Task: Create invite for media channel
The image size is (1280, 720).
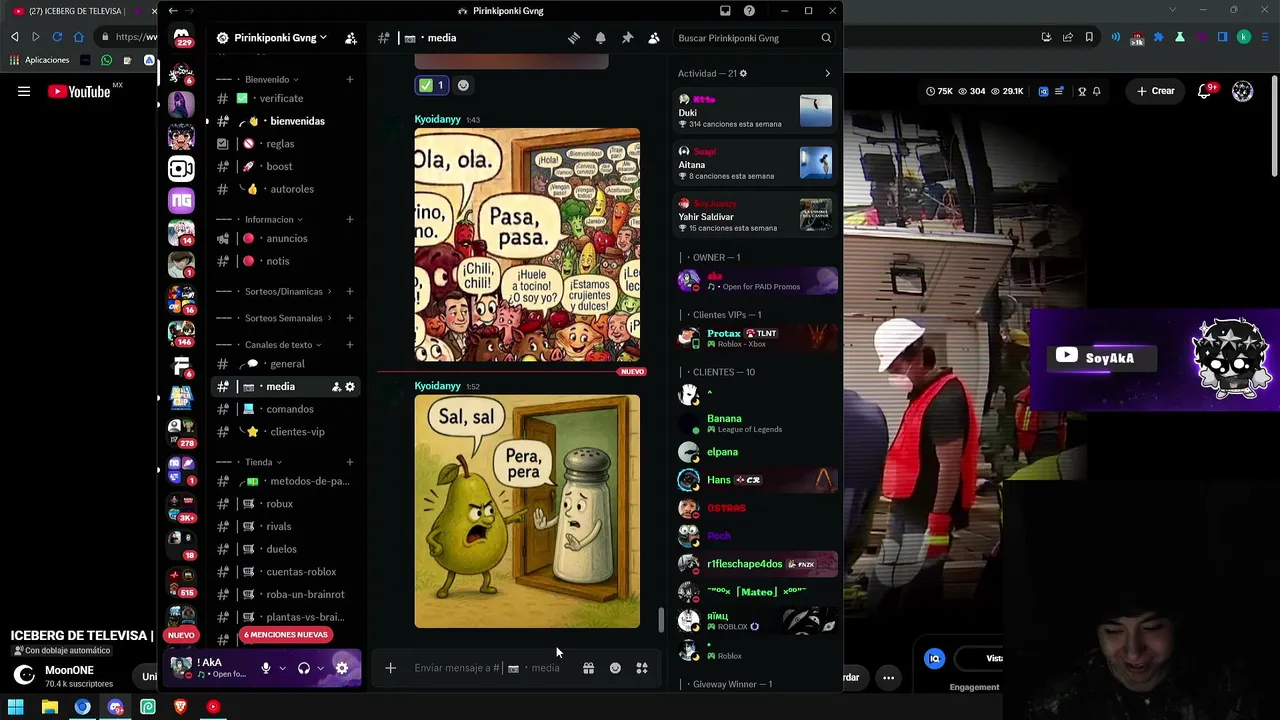Action: click(336, 387)
